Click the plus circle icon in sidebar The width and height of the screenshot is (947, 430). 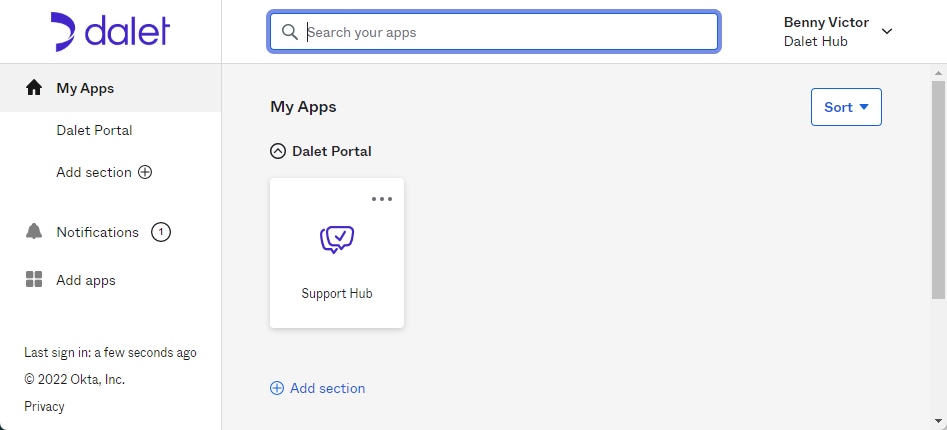click(x=145, y=172)
